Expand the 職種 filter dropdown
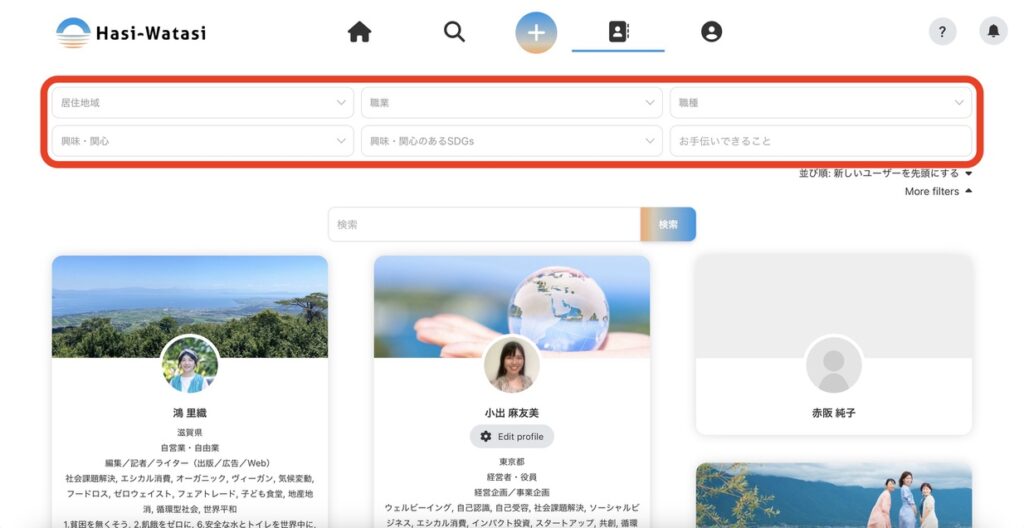The height and width of the screenshot is (528, 1024). coord(820,103)
